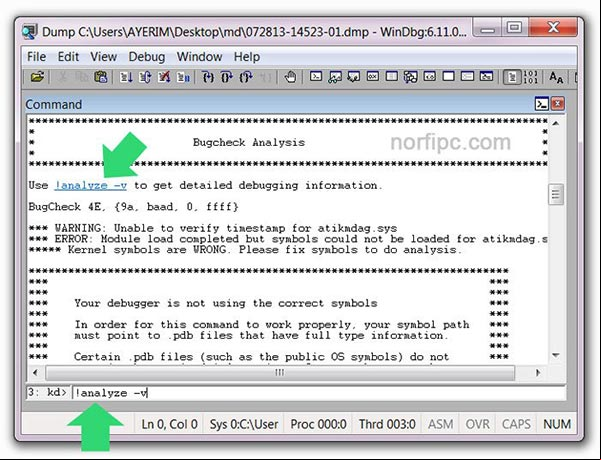Image resolution: width=601 pixels, height=460 pixels.
Task: Click the WinDbg title bar app icon
Action: (30, 32)
